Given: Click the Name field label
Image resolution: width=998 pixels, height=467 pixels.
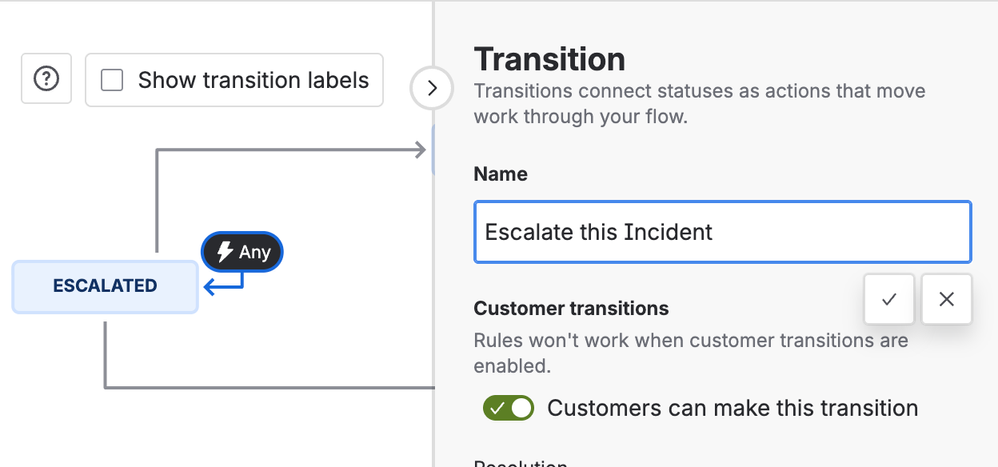Looking at the screenshot, I should (x=500, y=174).
